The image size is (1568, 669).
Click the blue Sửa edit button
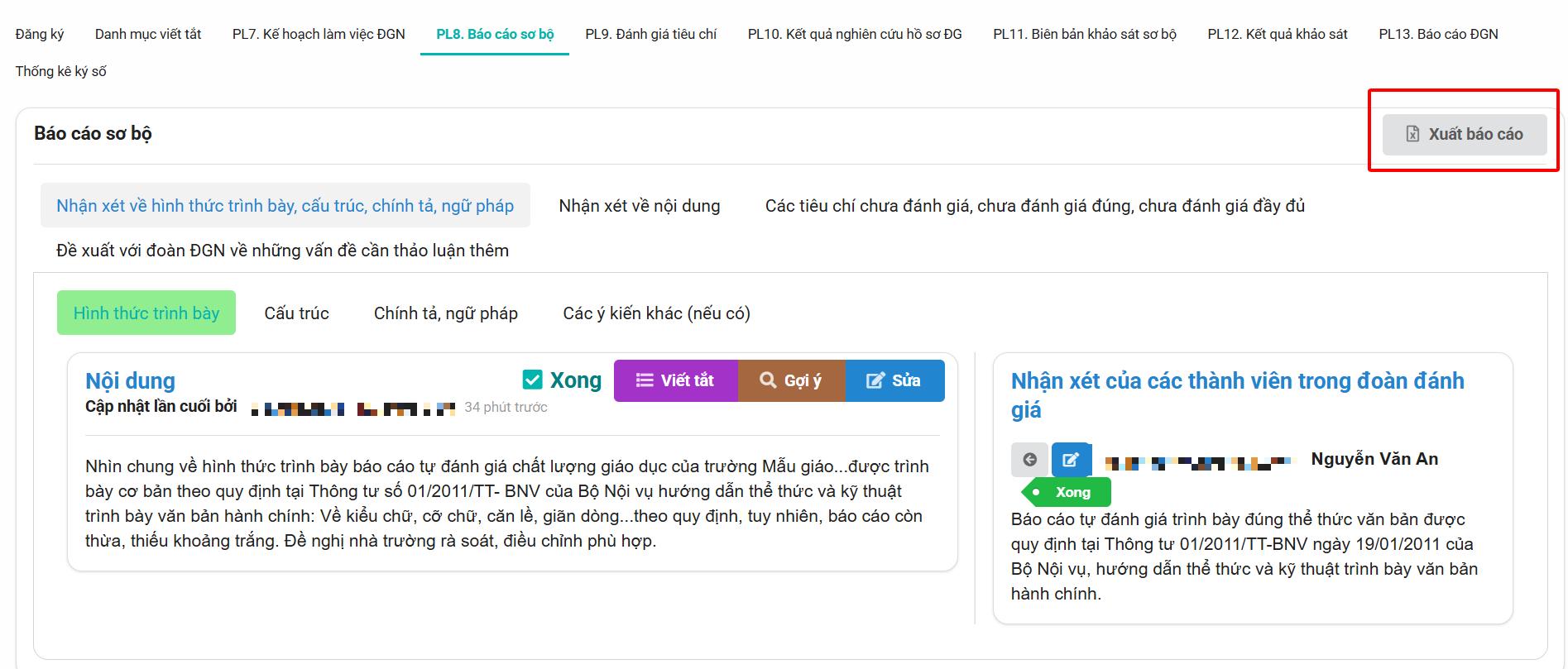click(x=894, y=380)
